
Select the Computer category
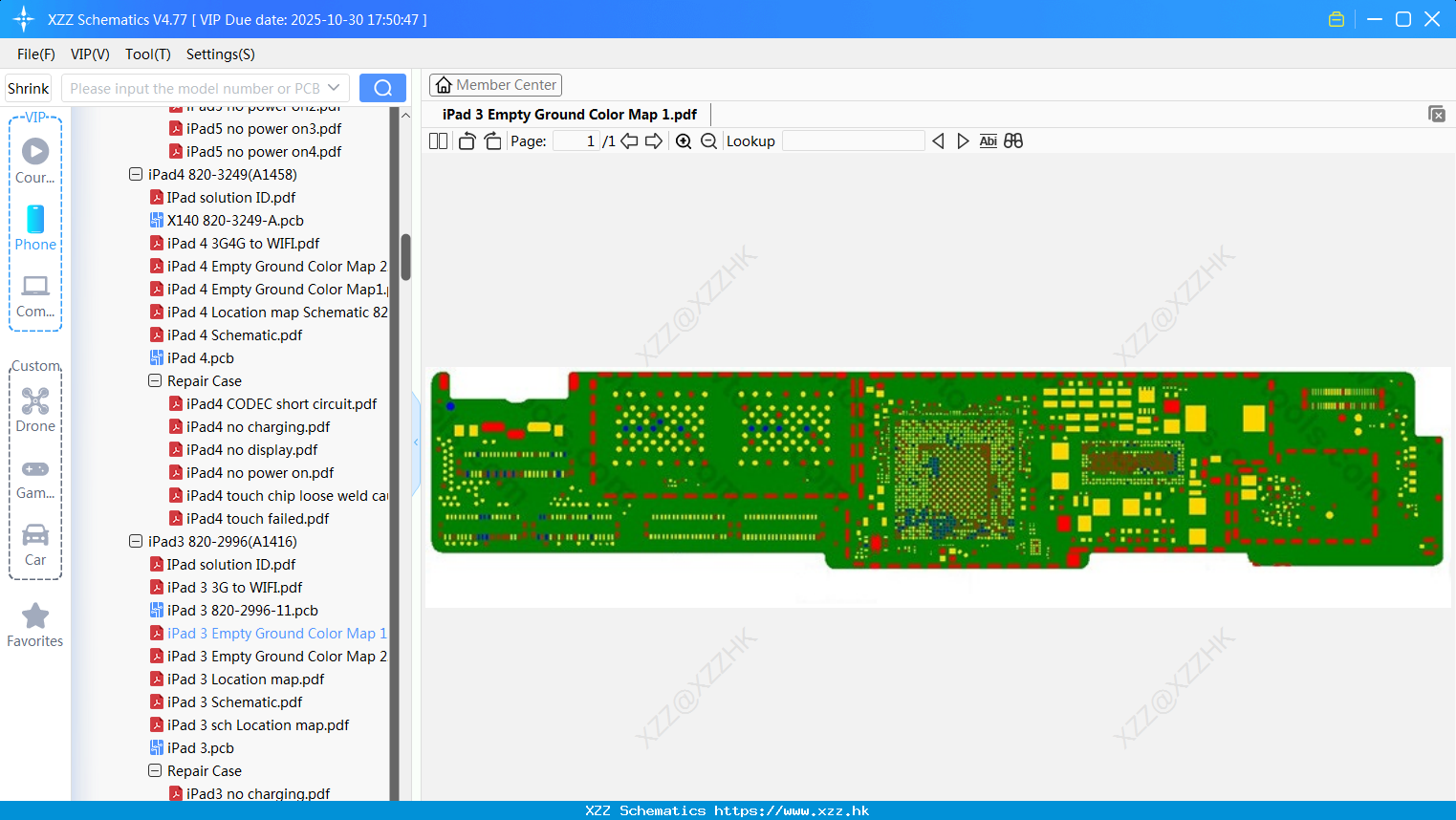pyautogui.click(x=35, y=295)
